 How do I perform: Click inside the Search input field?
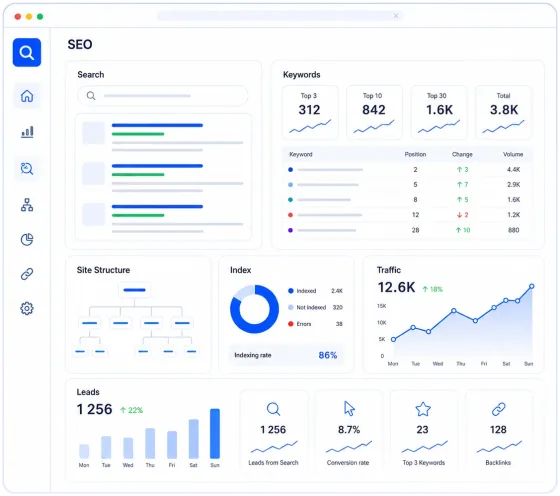click(163, 96)
